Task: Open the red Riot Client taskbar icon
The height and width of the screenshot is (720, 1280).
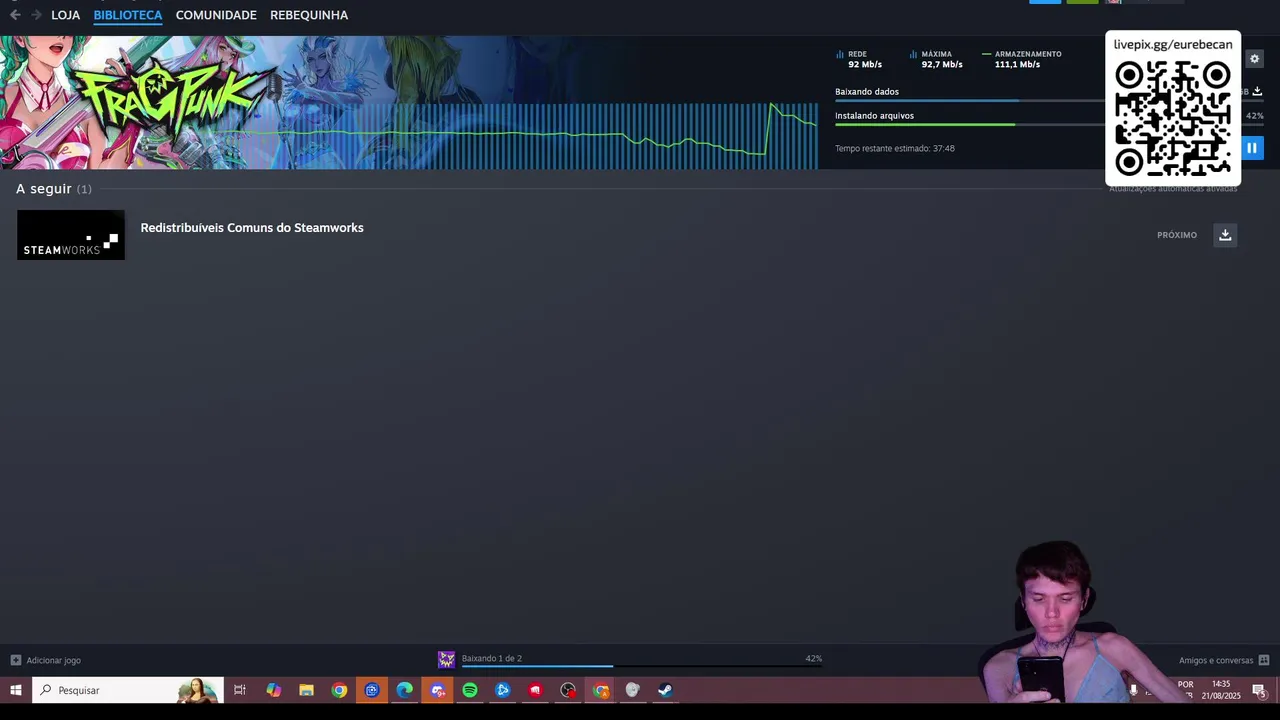Action: tap(535, 690)
